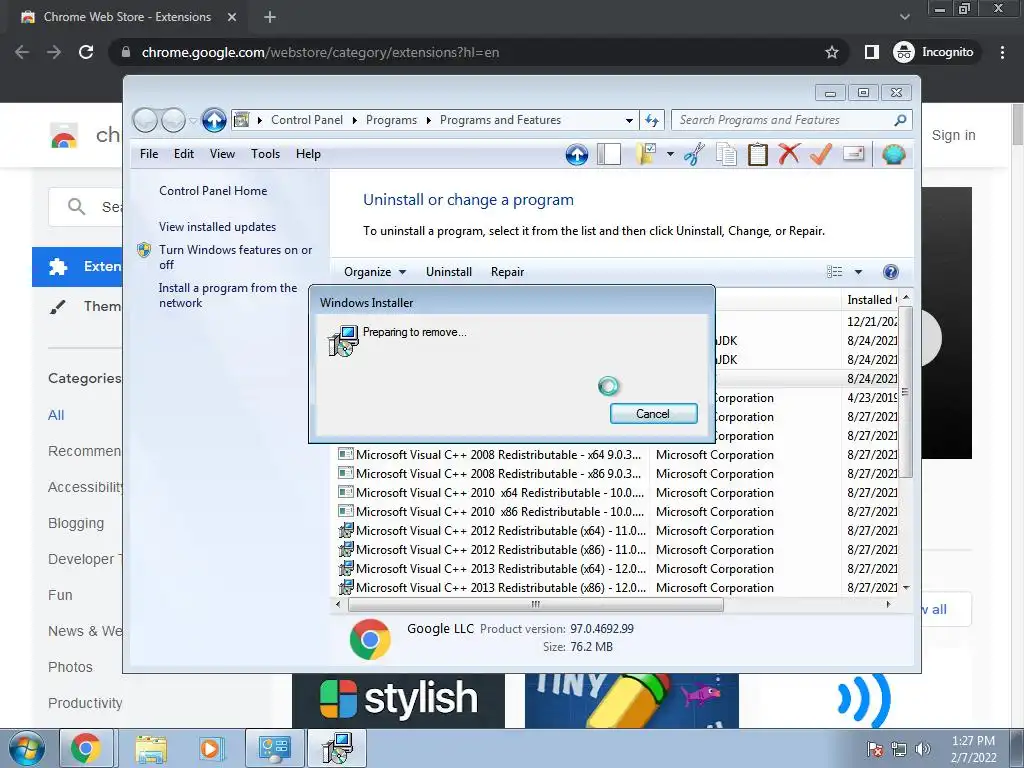Open the Help menu
This screenshot has height=768, width=1024.
coord(308,154)
